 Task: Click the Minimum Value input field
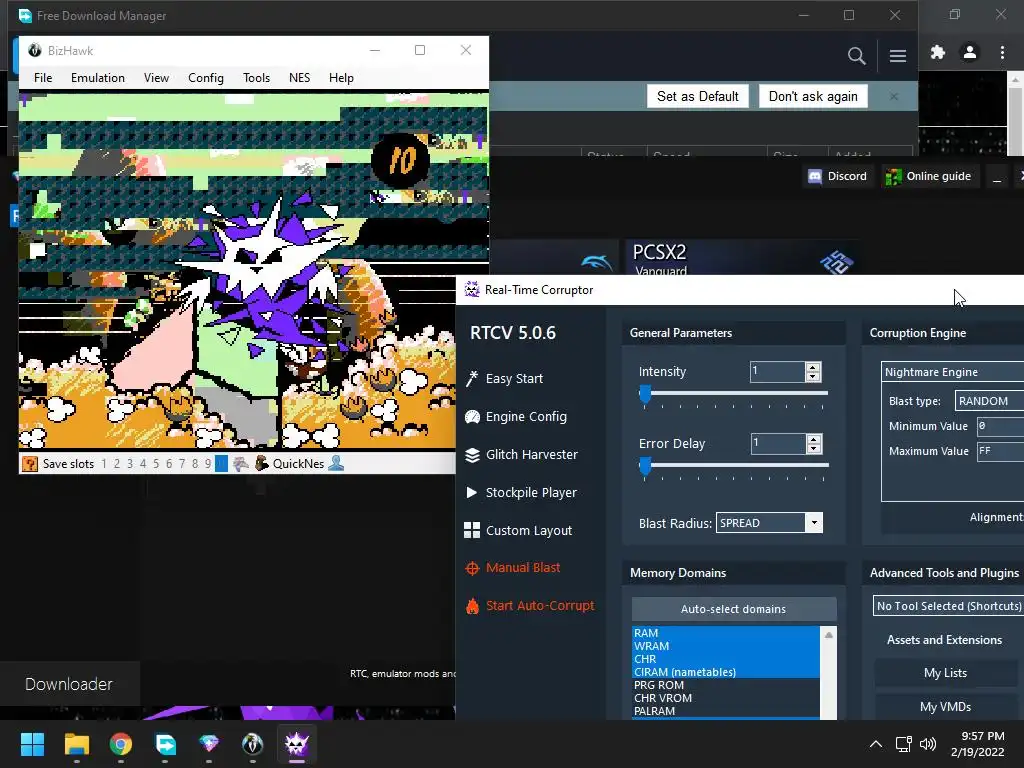[1000, 426]
